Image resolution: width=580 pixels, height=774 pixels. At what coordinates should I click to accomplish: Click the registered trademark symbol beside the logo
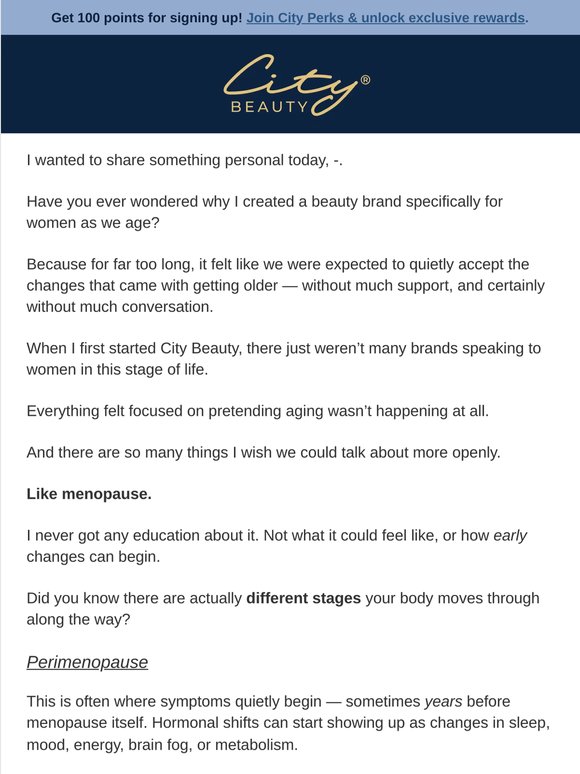tap(365, 80)
